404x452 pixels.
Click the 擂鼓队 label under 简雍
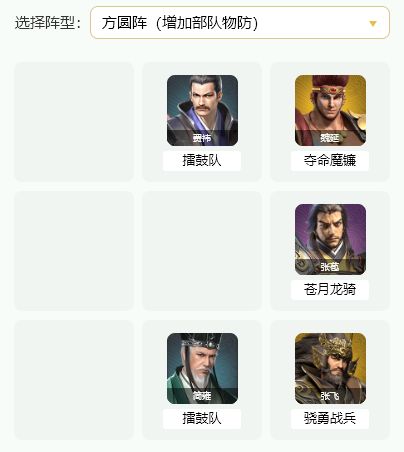click(x=202, y=419)
